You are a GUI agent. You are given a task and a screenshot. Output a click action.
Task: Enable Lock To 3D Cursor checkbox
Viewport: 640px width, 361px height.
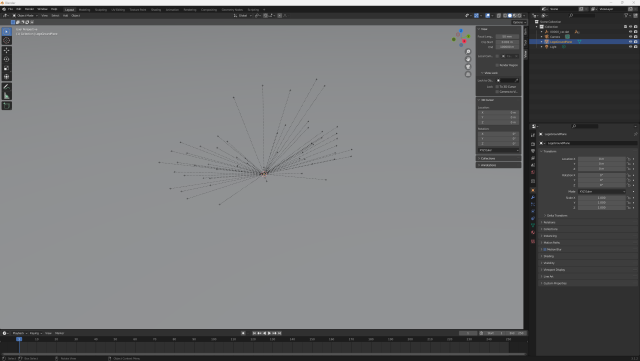tap(497, 87)
